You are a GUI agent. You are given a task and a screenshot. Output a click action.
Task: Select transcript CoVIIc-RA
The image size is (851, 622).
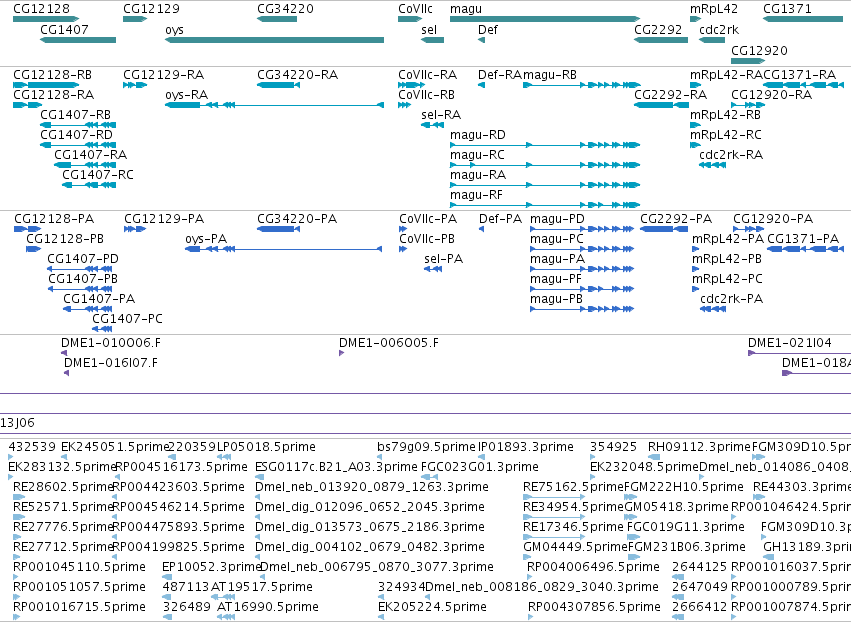click(428, 75)
